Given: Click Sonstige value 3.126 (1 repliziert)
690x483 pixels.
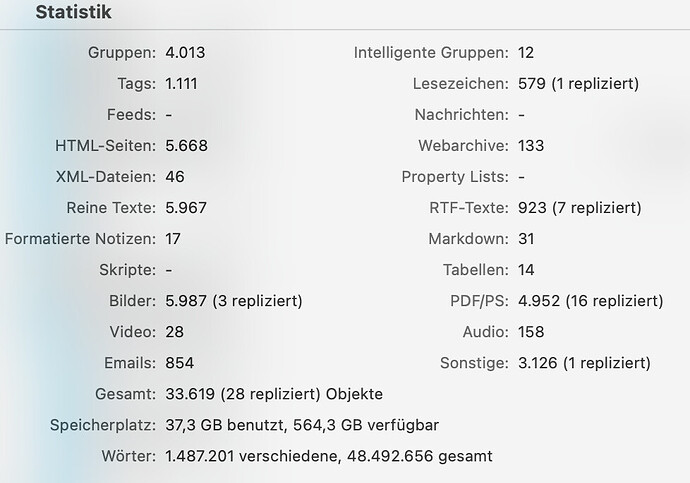Looking at the screenshot, I should (x=584, y=363).
